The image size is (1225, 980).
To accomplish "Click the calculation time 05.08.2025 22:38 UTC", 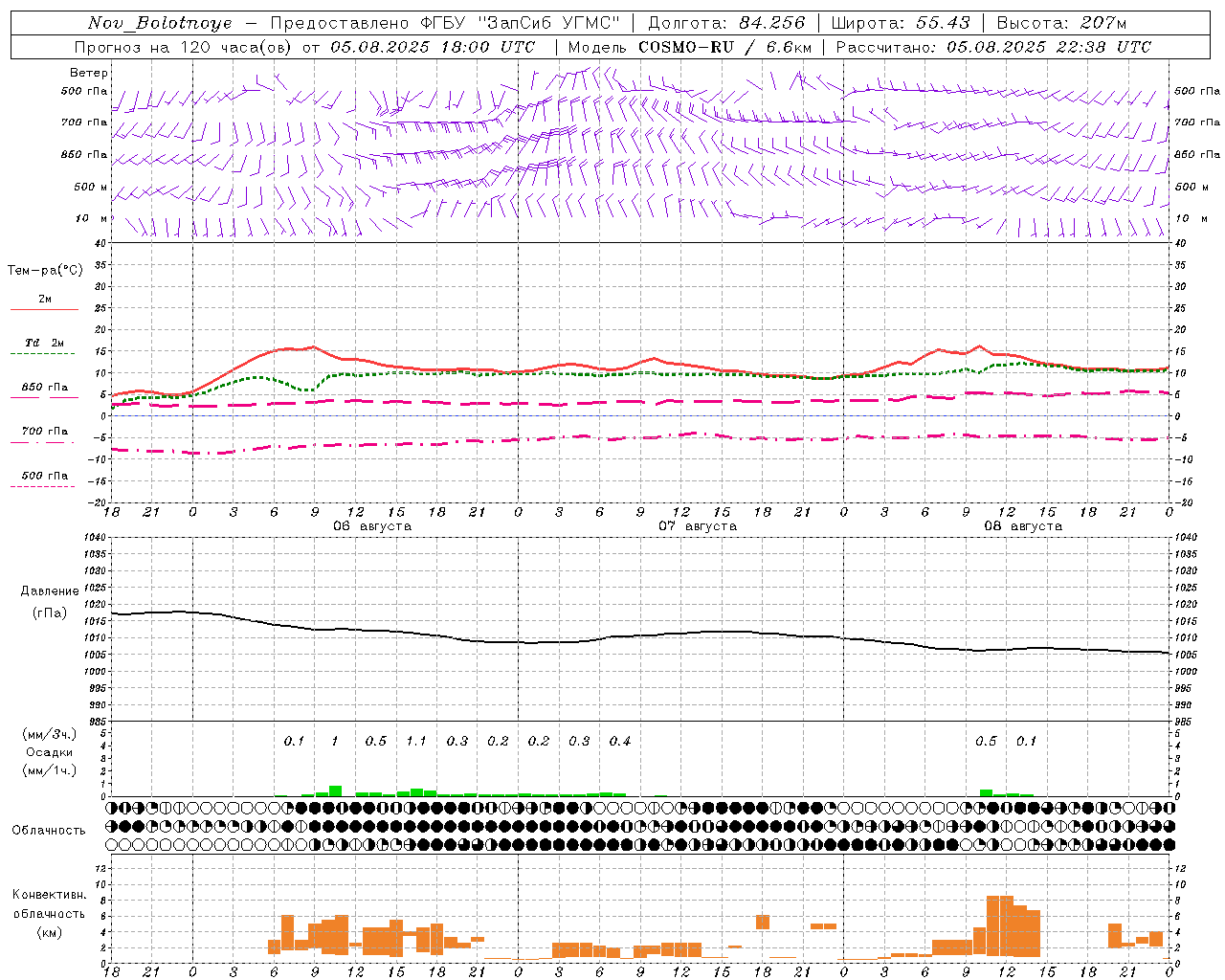I will (x=1049, y=47).
